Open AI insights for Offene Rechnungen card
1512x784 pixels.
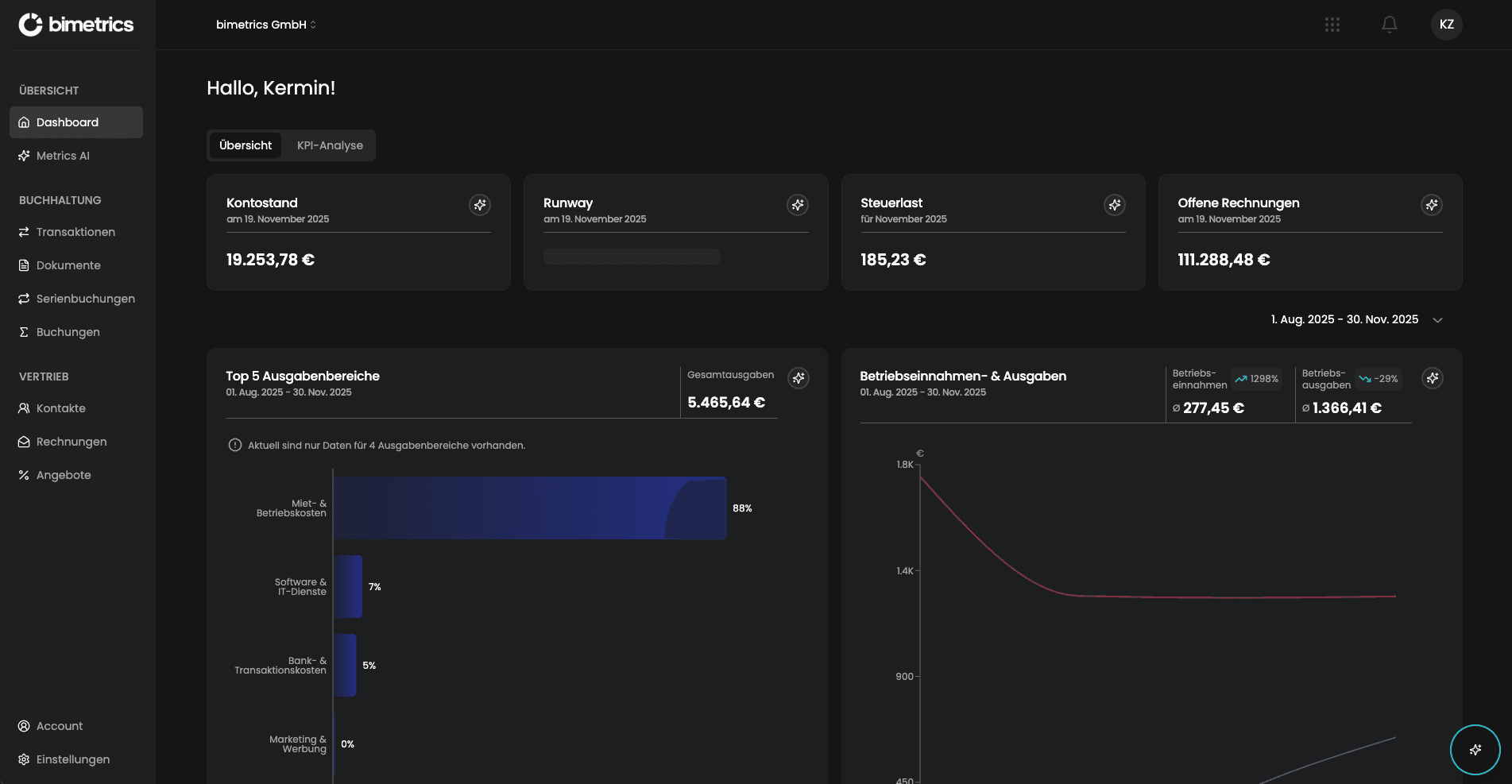pyautogui.click(x=1431, y=205)
